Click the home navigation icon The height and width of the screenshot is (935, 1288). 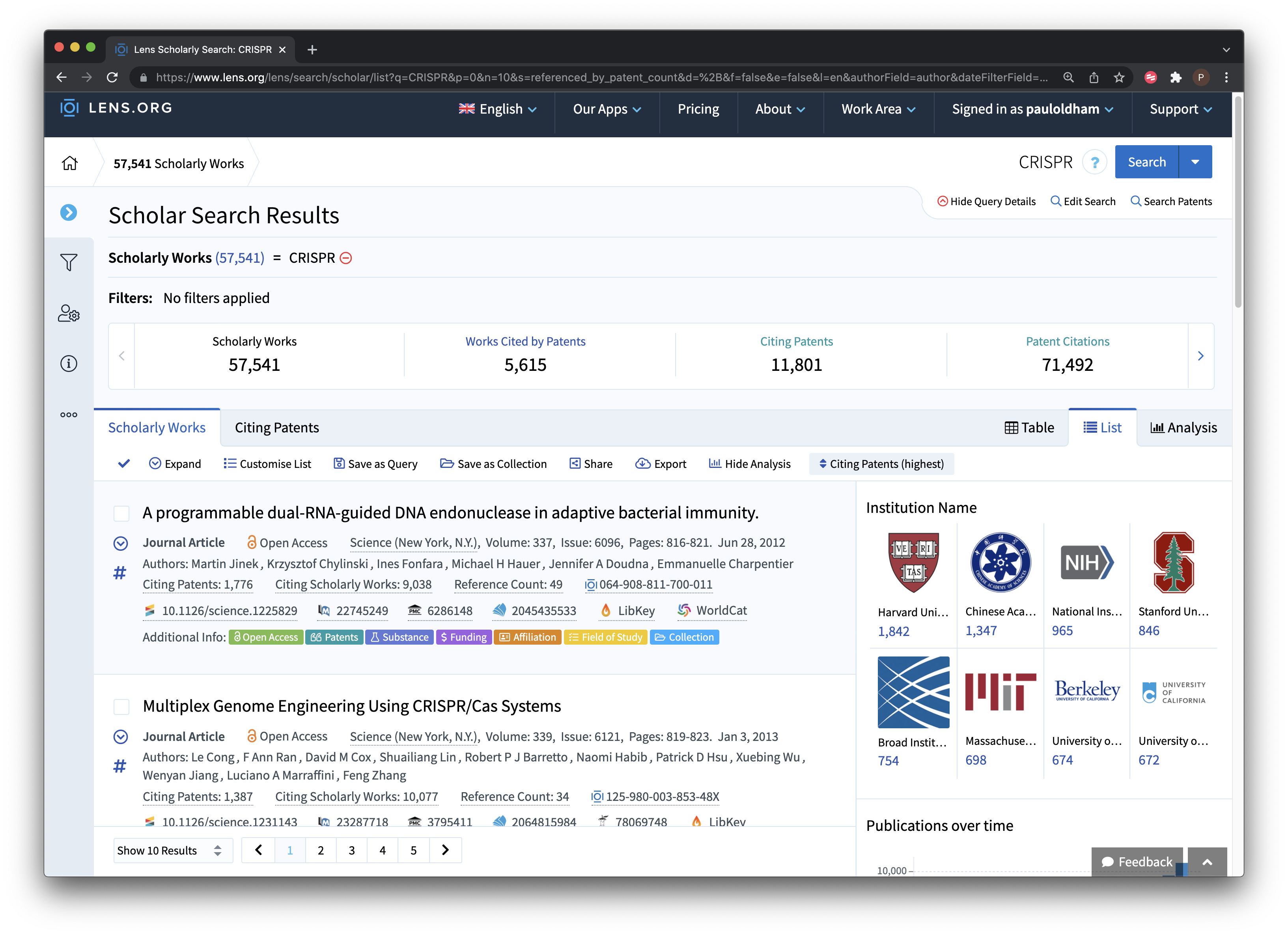tap(70, 162)
